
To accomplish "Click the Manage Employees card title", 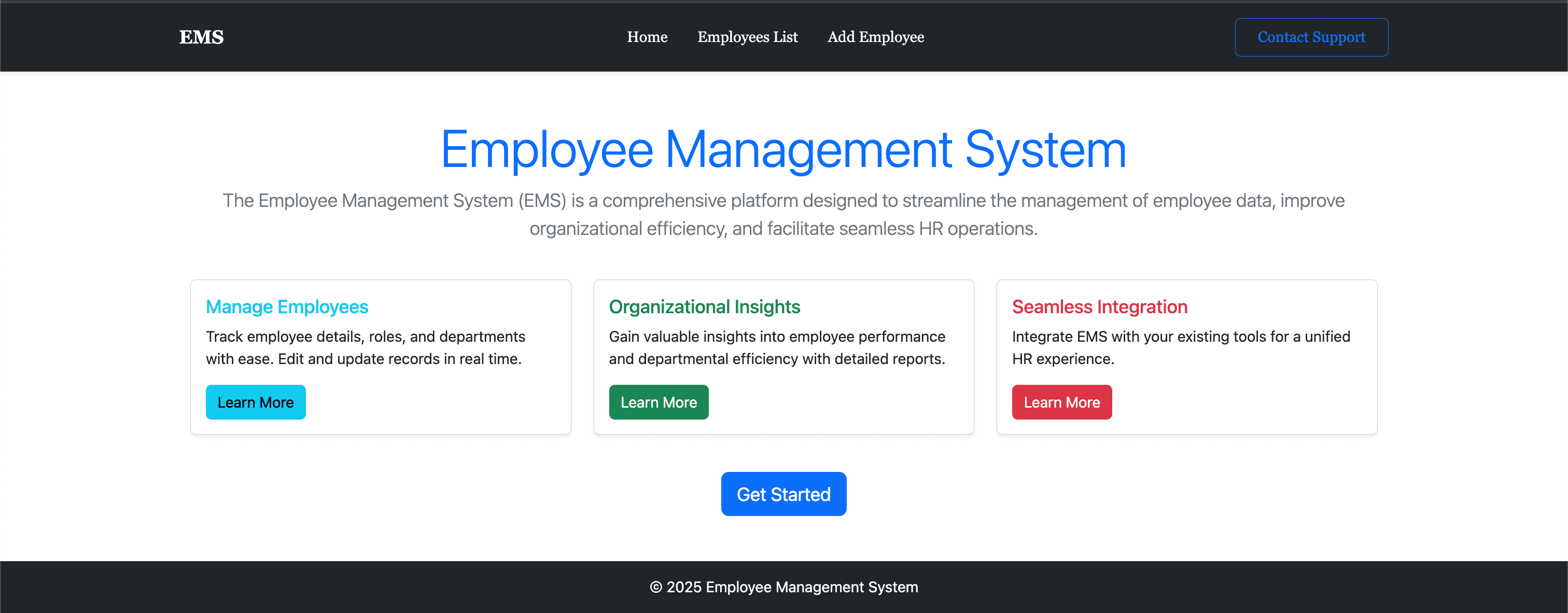I will tap(287, 307).
